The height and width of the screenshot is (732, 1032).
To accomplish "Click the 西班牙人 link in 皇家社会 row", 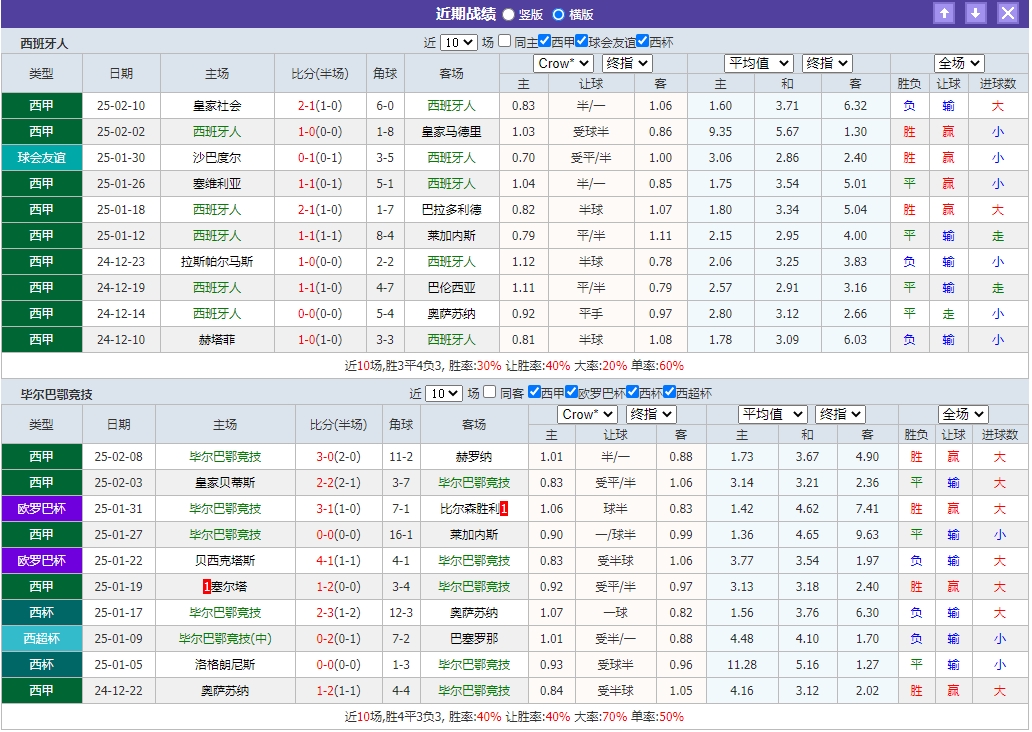I will pos(451,105).
